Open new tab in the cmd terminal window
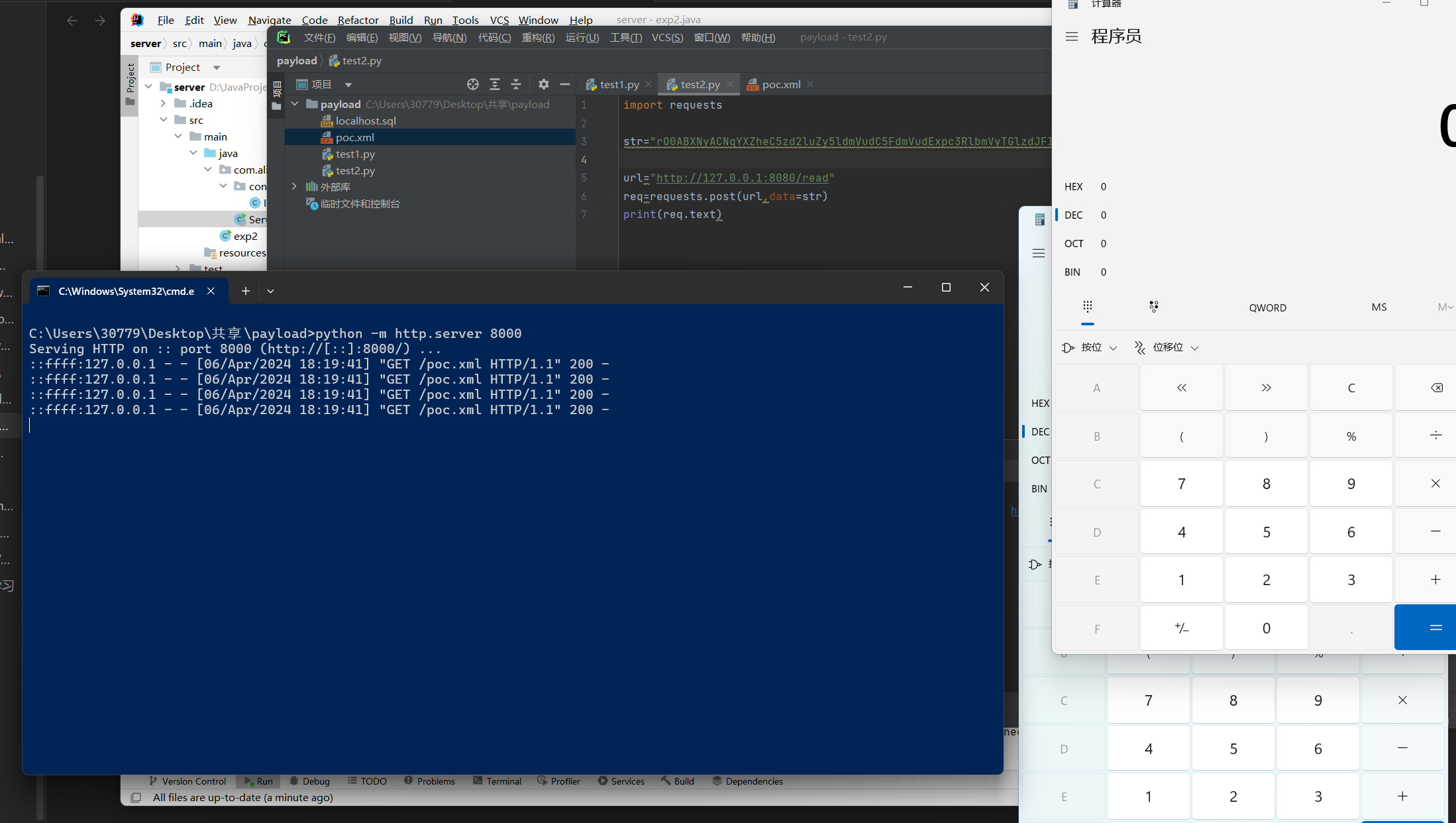1456x823 pixels. 246,291
